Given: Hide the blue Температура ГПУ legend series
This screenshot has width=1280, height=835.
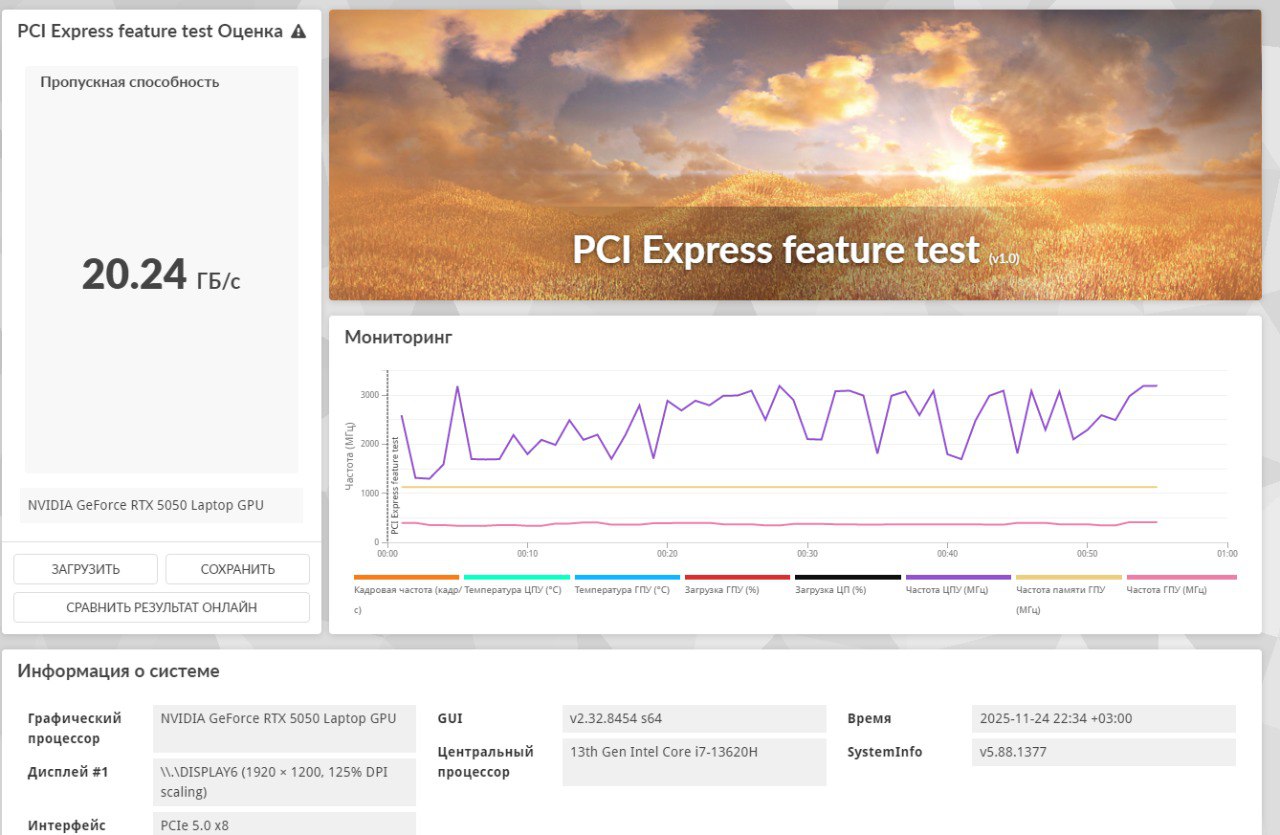Looking at the screenshot, I should click(x=627, y=578).
